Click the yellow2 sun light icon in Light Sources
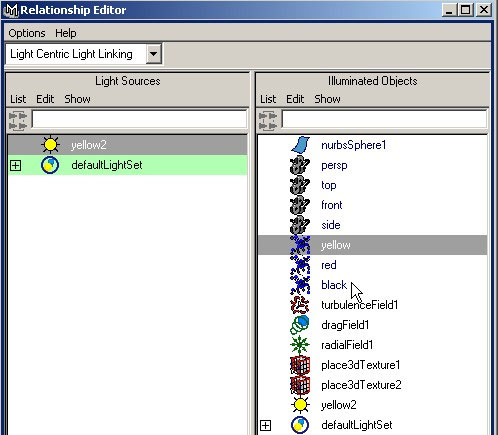 coord(50,145)
